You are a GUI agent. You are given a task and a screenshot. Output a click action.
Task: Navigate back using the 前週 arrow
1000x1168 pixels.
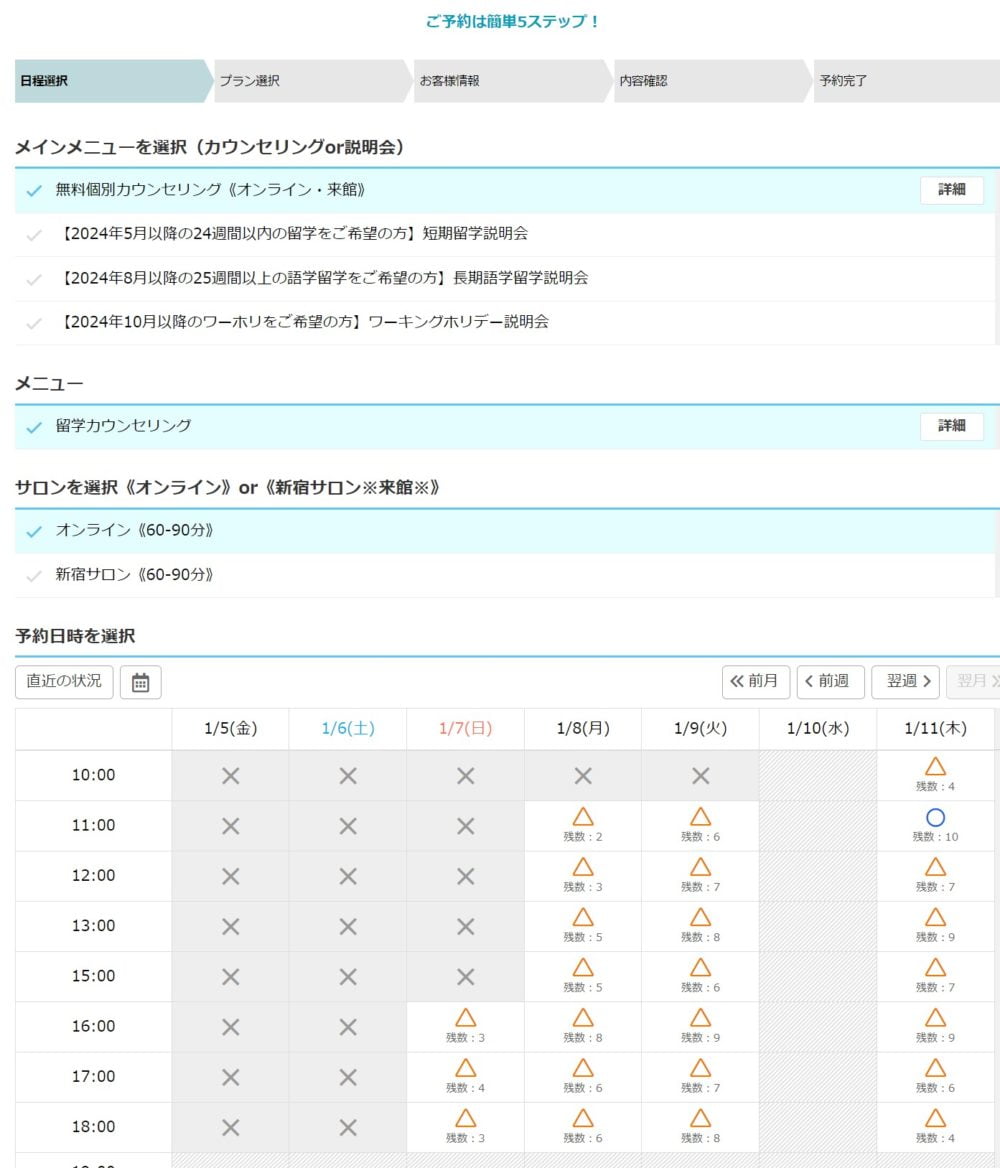coord(829,682)
